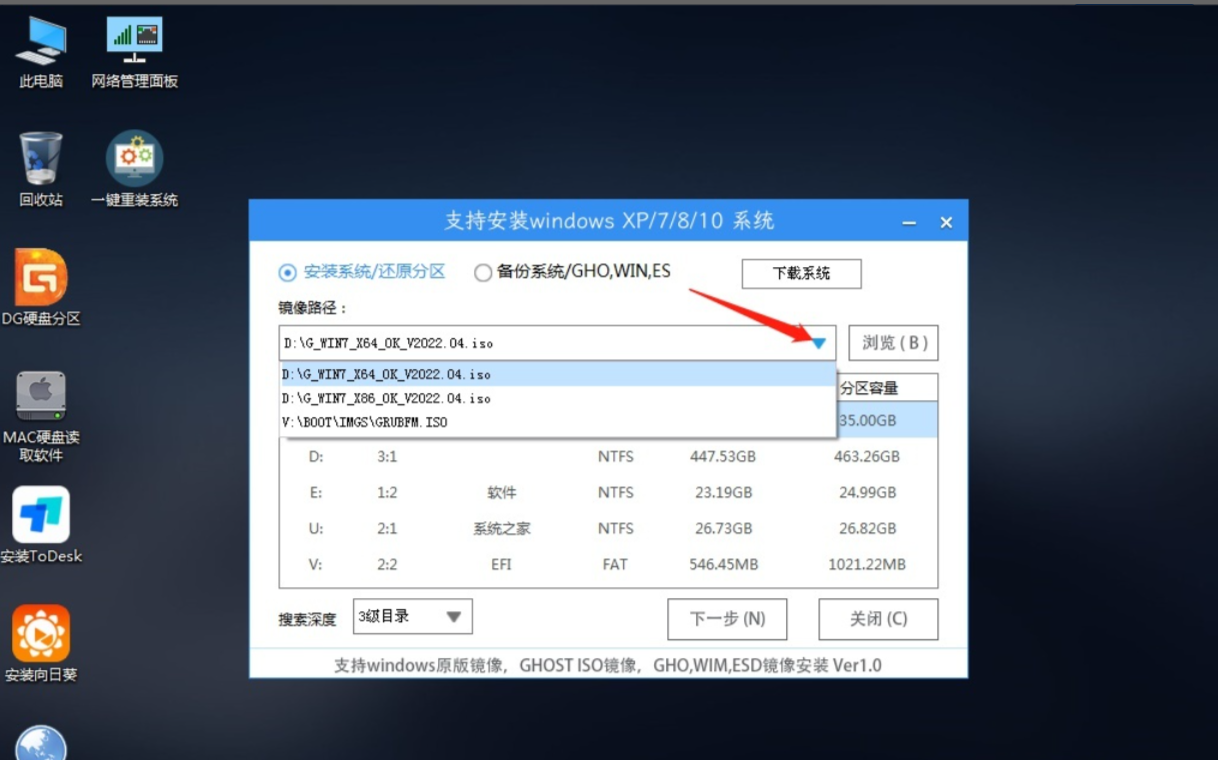The width and height of the screenshot is (1218, 760).
Task: Open the MAC硬盘读取软件 icon
Action: [x=41, y=416]
